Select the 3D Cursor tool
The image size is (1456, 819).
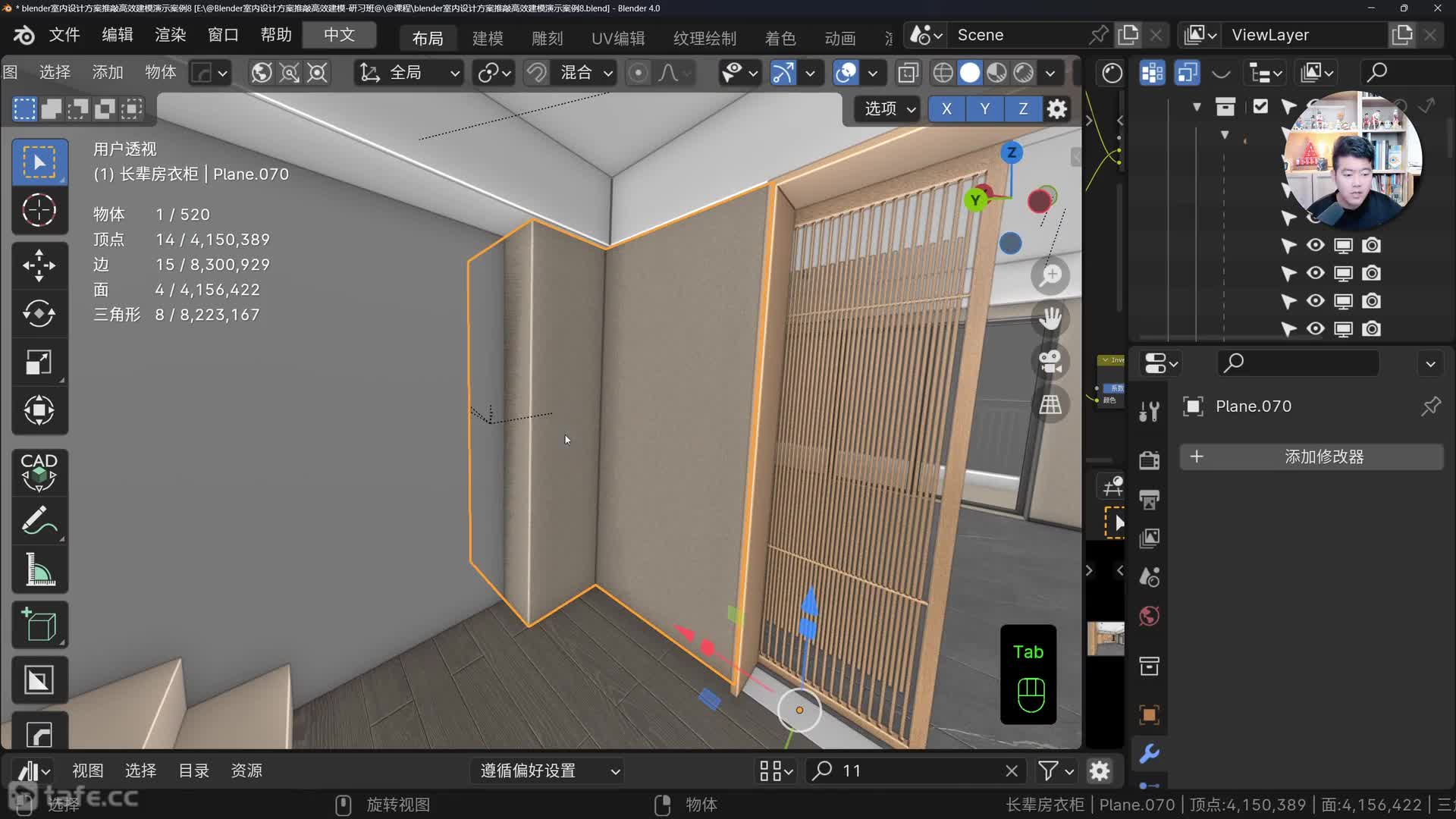point(39,210)
